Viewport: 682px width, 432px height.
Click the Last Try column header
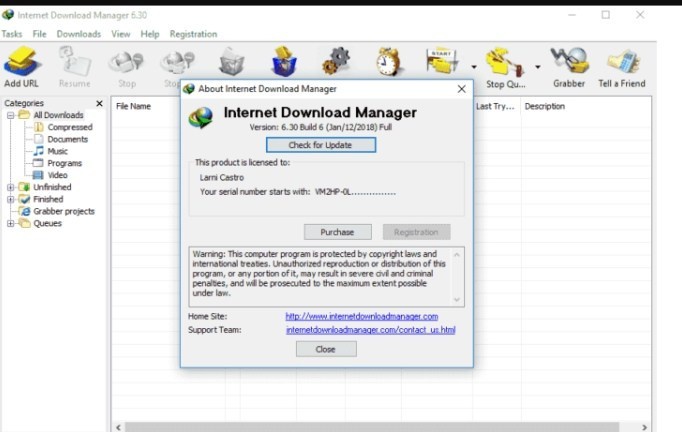(495, 107)
